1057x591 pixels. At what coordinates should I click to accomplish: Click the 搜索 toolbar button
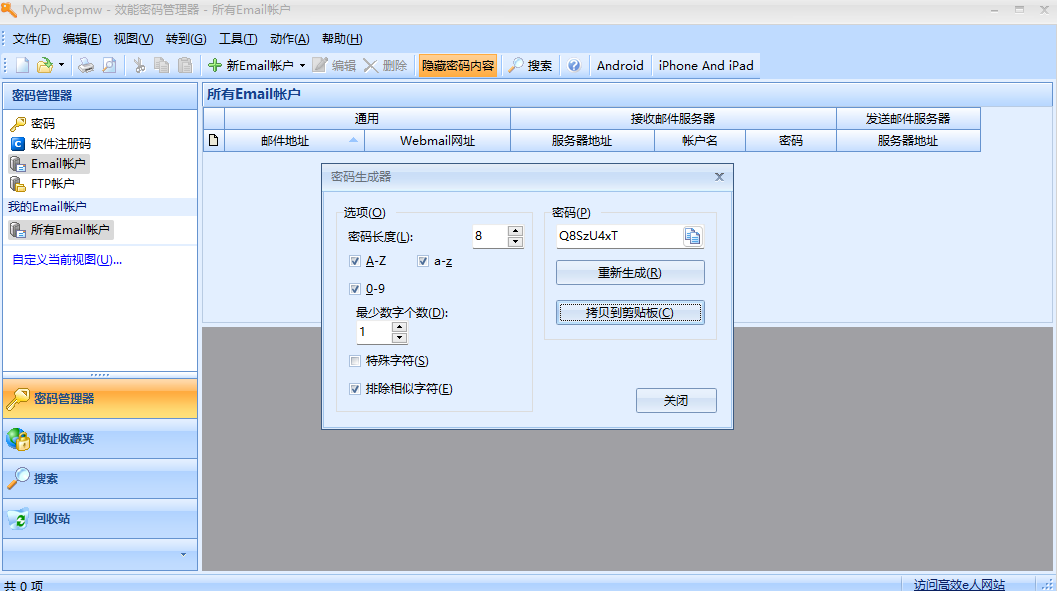[x=531, y=65]
